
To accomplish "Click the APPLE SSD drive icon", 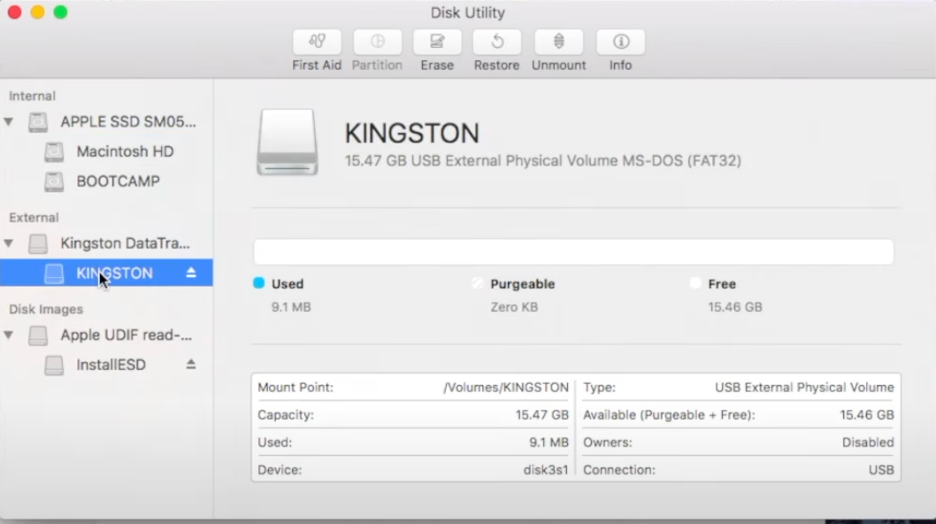I will (x=38, y=122).
